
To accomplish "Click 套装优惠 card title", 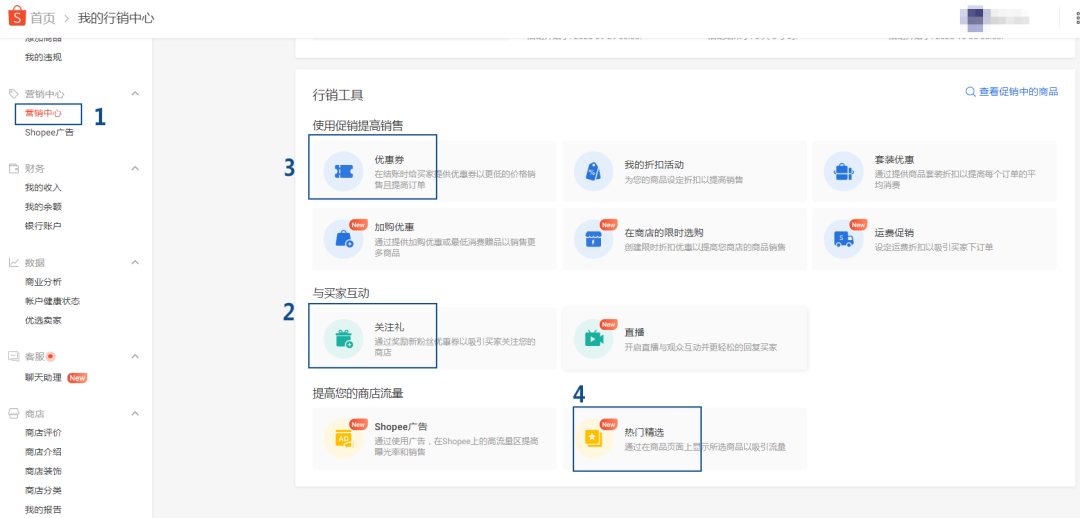I will [894, 160].
